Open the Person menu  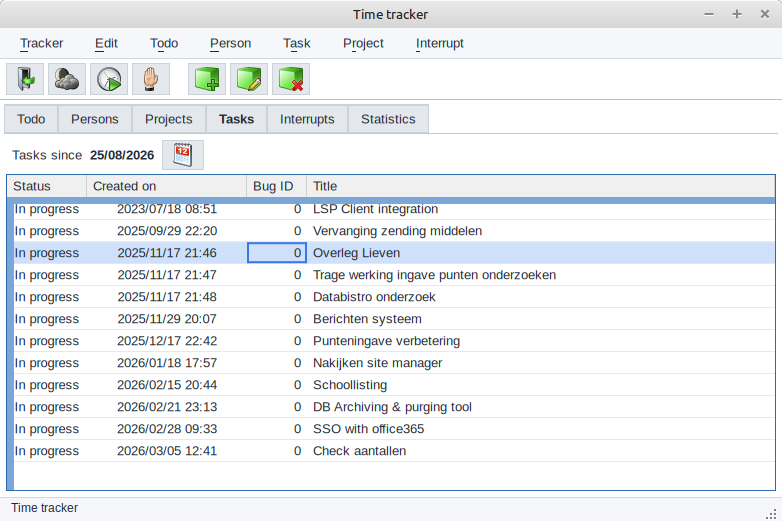click(230, 43)
